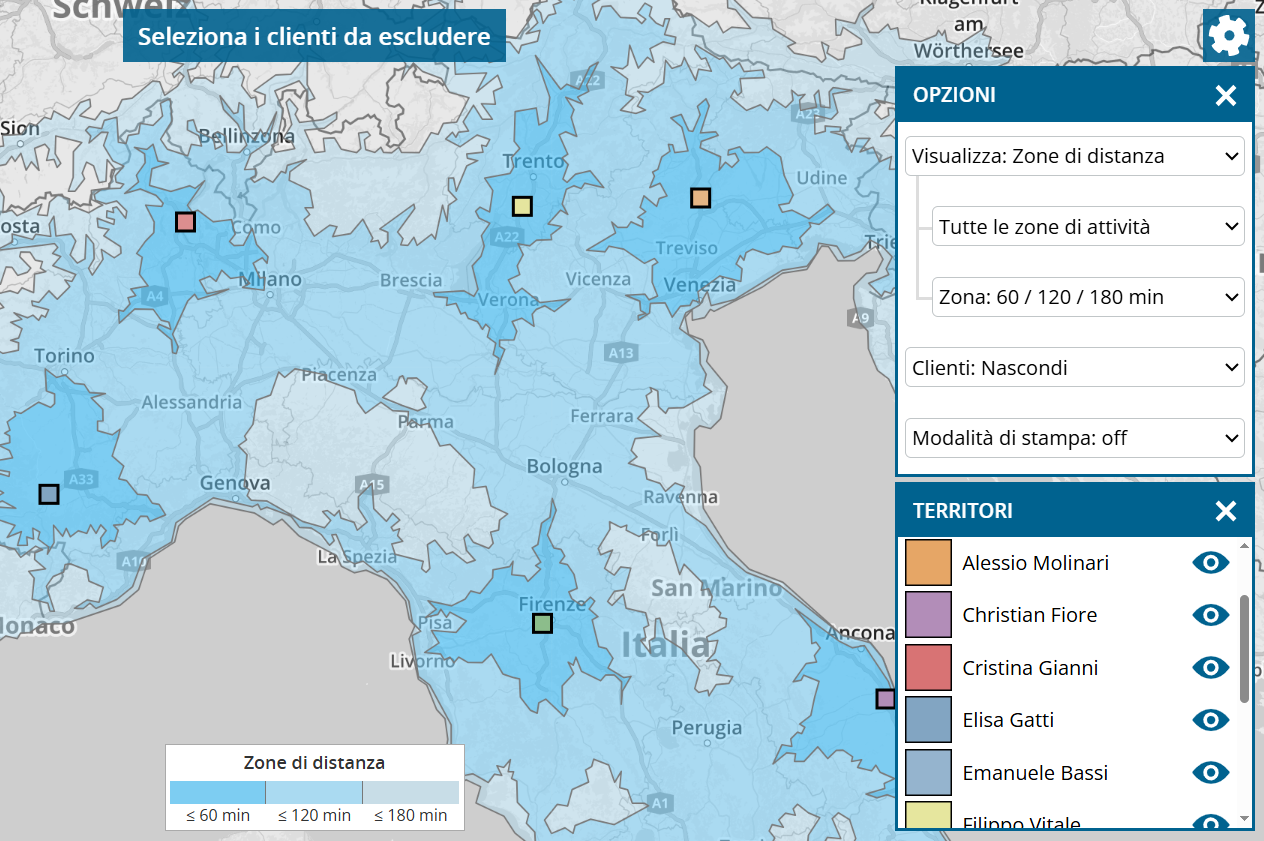
Task: Click the Seleziona i clienti da escludere button
Action: [314, 37]
